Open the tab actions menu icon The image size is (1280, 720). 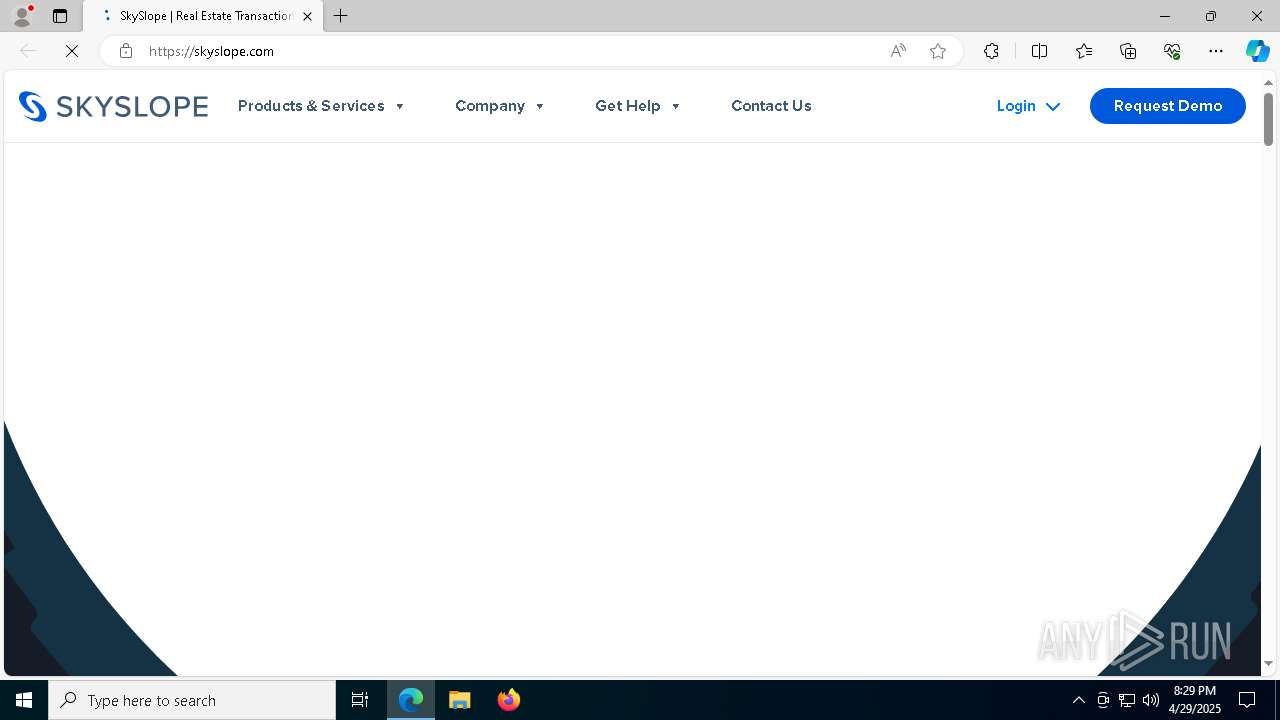[60, 16]
